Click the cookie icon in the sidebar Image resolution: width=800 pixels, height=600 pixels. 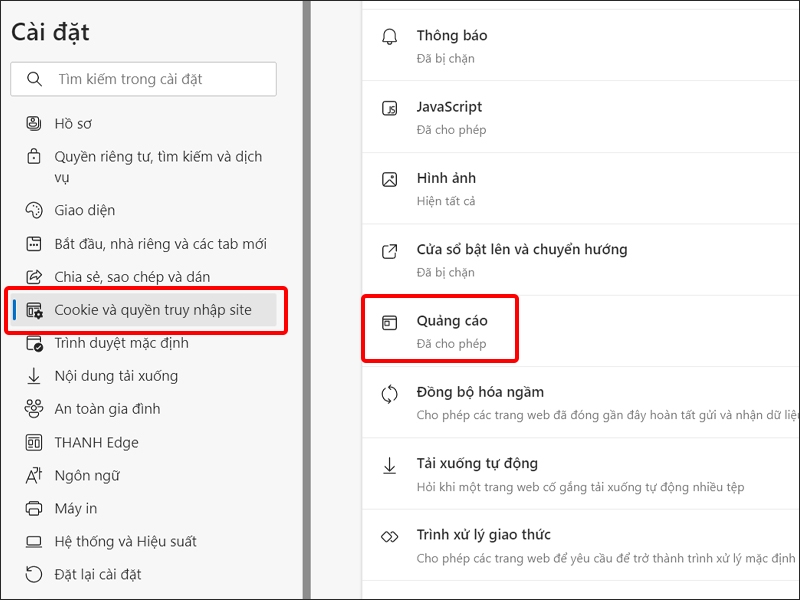(x=33, y=310)
